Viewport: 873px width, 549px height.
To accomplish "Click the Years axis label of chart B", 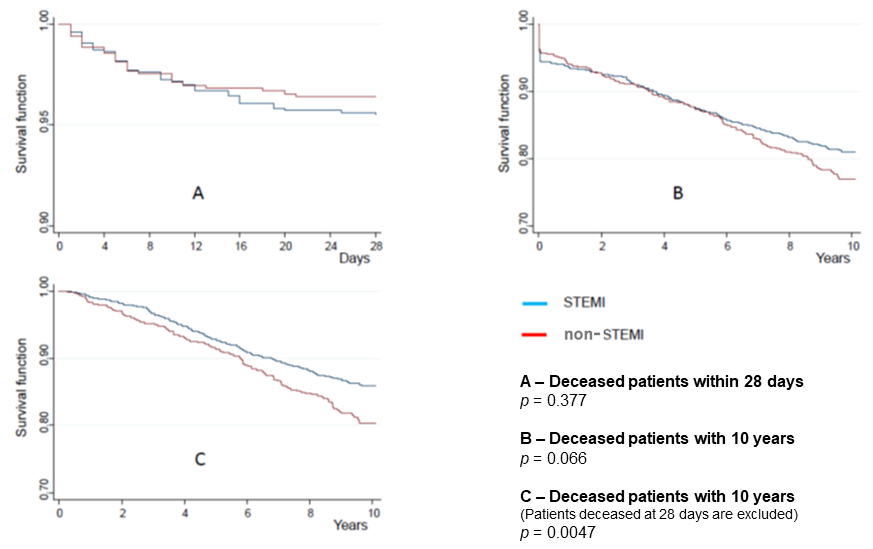I will [832, 259].
